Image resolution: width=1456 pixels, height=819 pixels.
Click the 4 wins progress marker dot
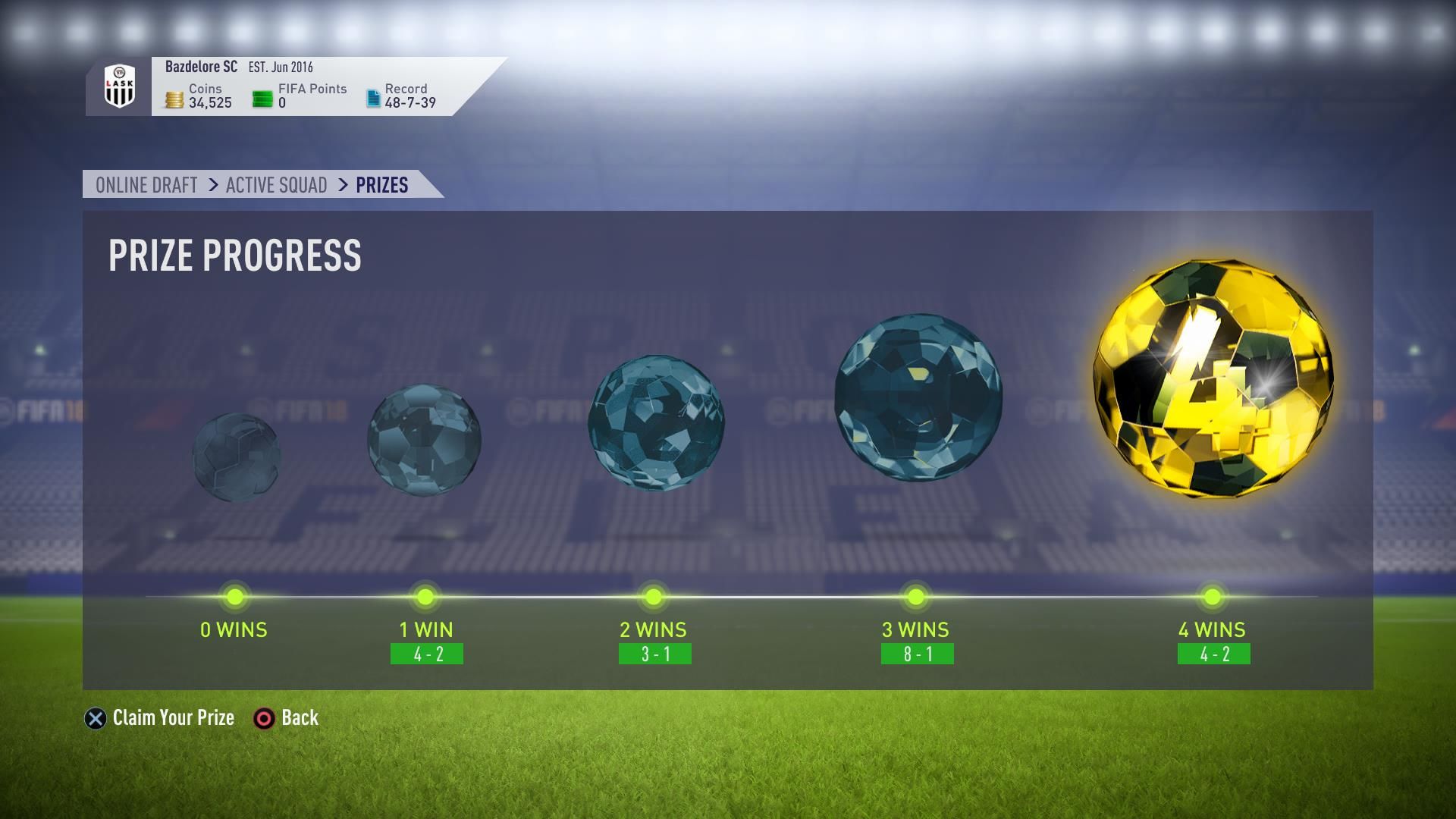pyautogui.click(x=1213, y=597)
